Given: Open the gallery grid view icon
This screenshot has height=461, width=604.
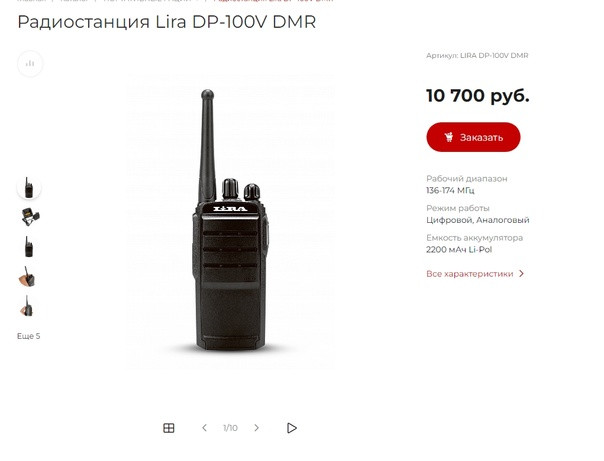Looking at the screenshot, I should (x=169, y=428).
